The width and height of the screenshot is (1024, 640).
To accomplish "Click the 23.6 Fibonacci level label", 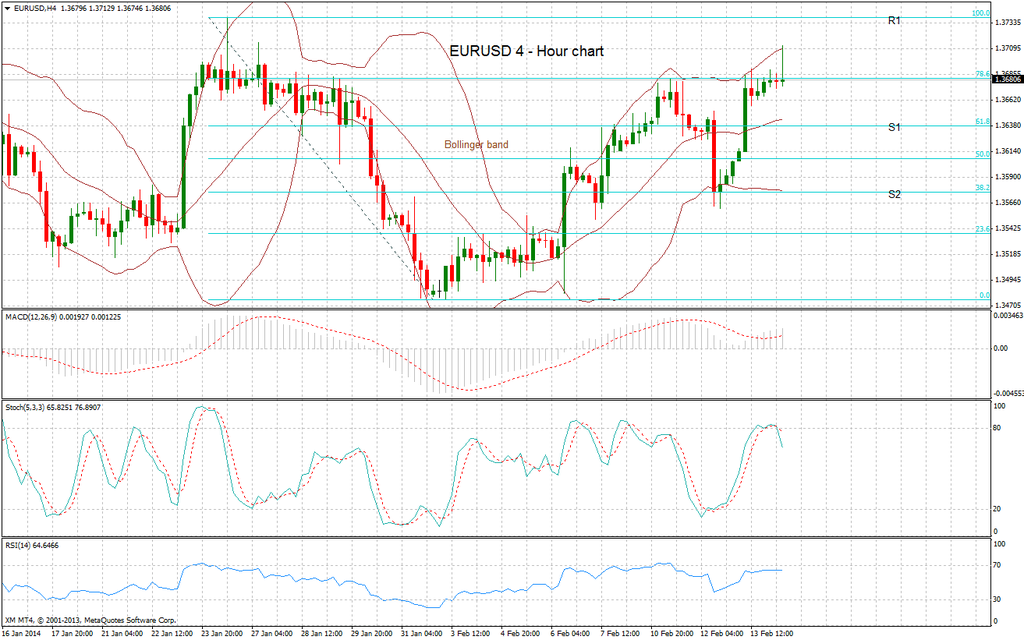I will click(981, 229).
